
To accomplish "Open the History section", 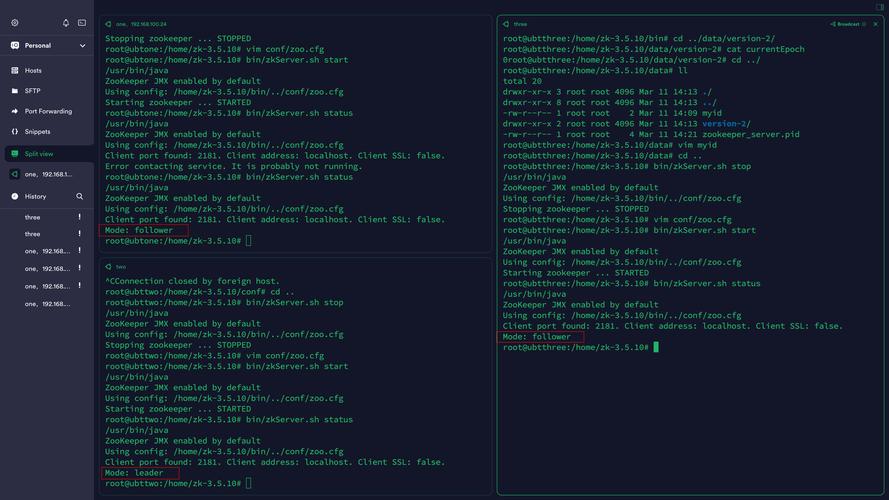I will [36, 197].
